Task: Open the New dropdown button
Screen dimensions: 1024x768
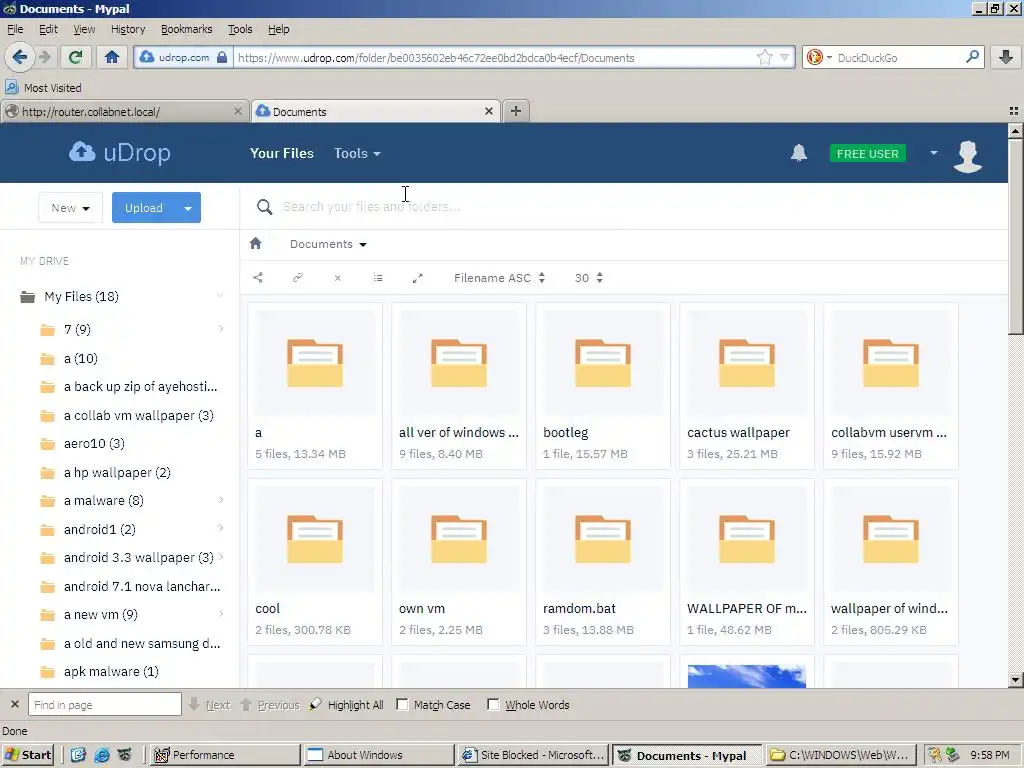Action: 71,208
